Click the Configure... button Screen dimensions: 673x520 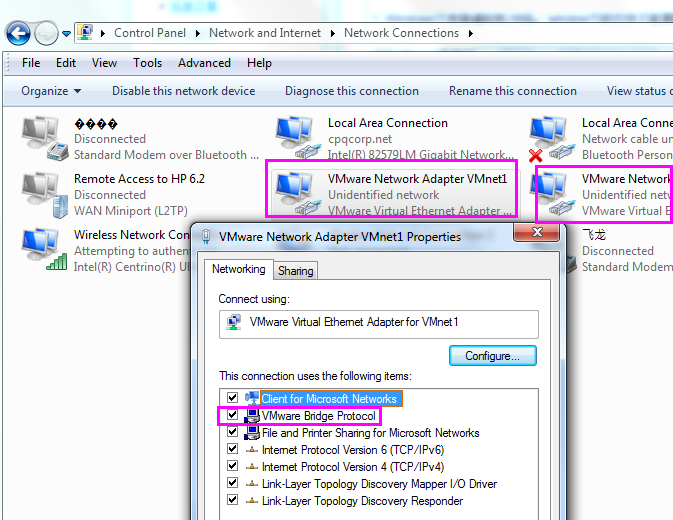[492, 356]
